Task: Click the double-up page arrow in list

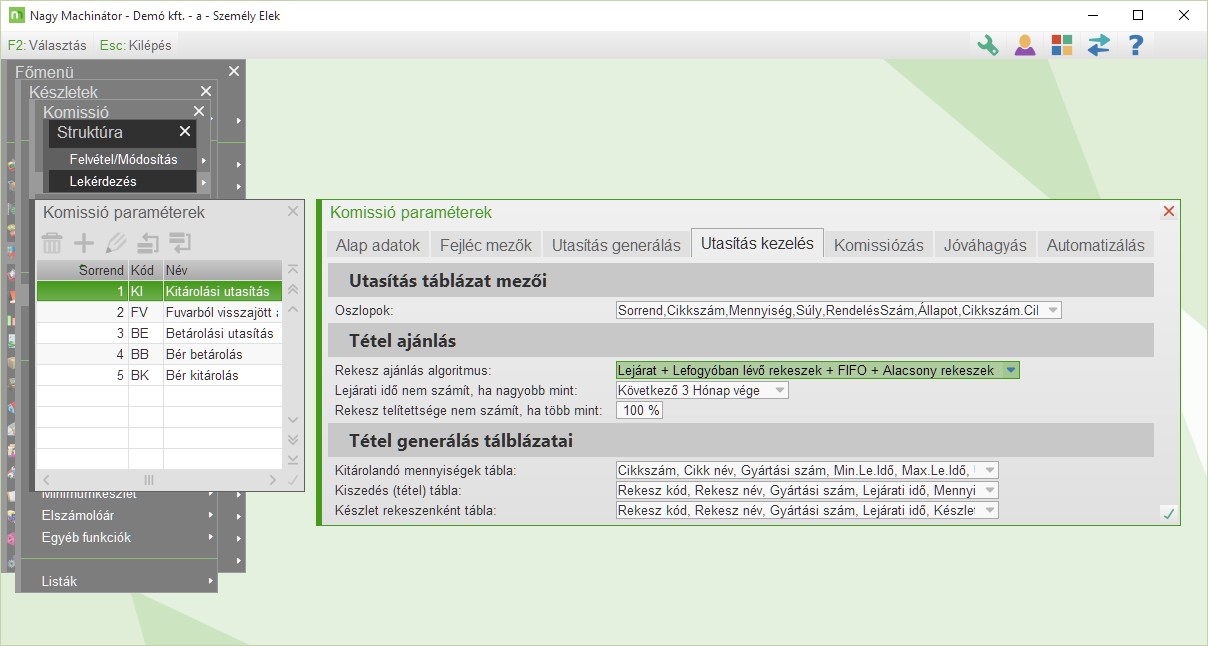Action: click(x=293, y=289)
